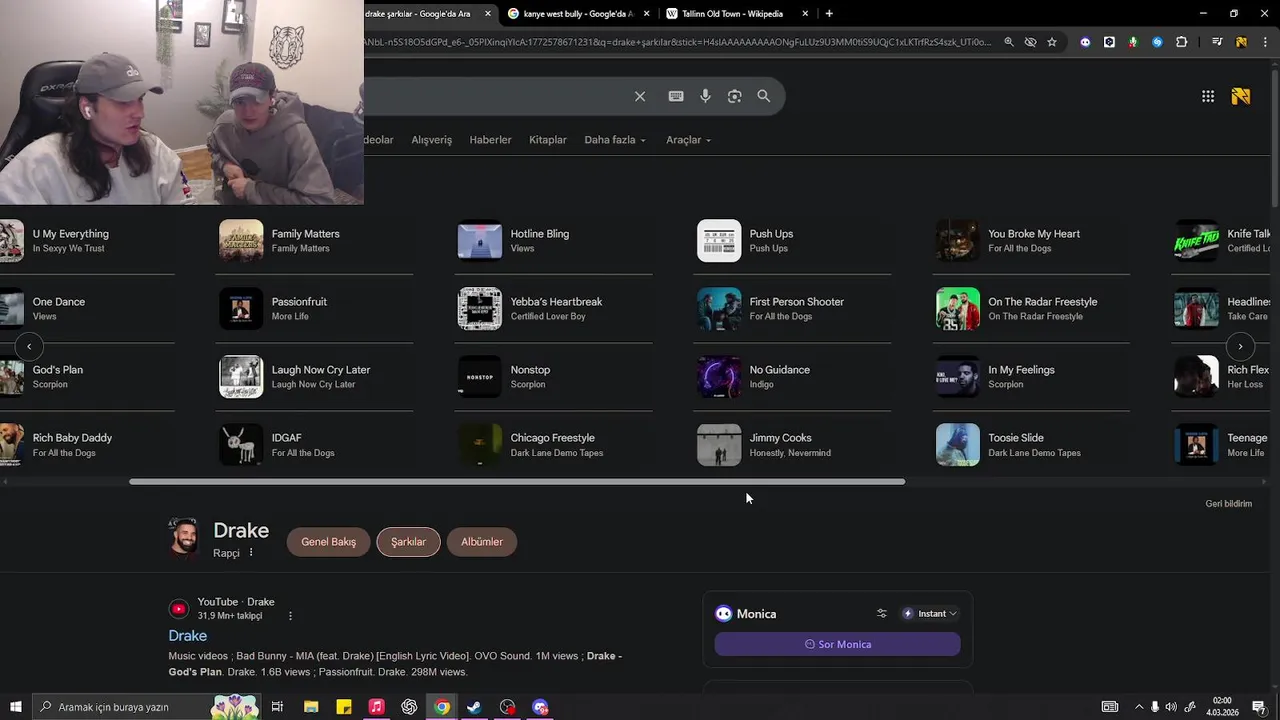This screenshot has height=720, width=1280.
Task: Click the Geri bildirim feedback link
Action: tap(1229, 504)
